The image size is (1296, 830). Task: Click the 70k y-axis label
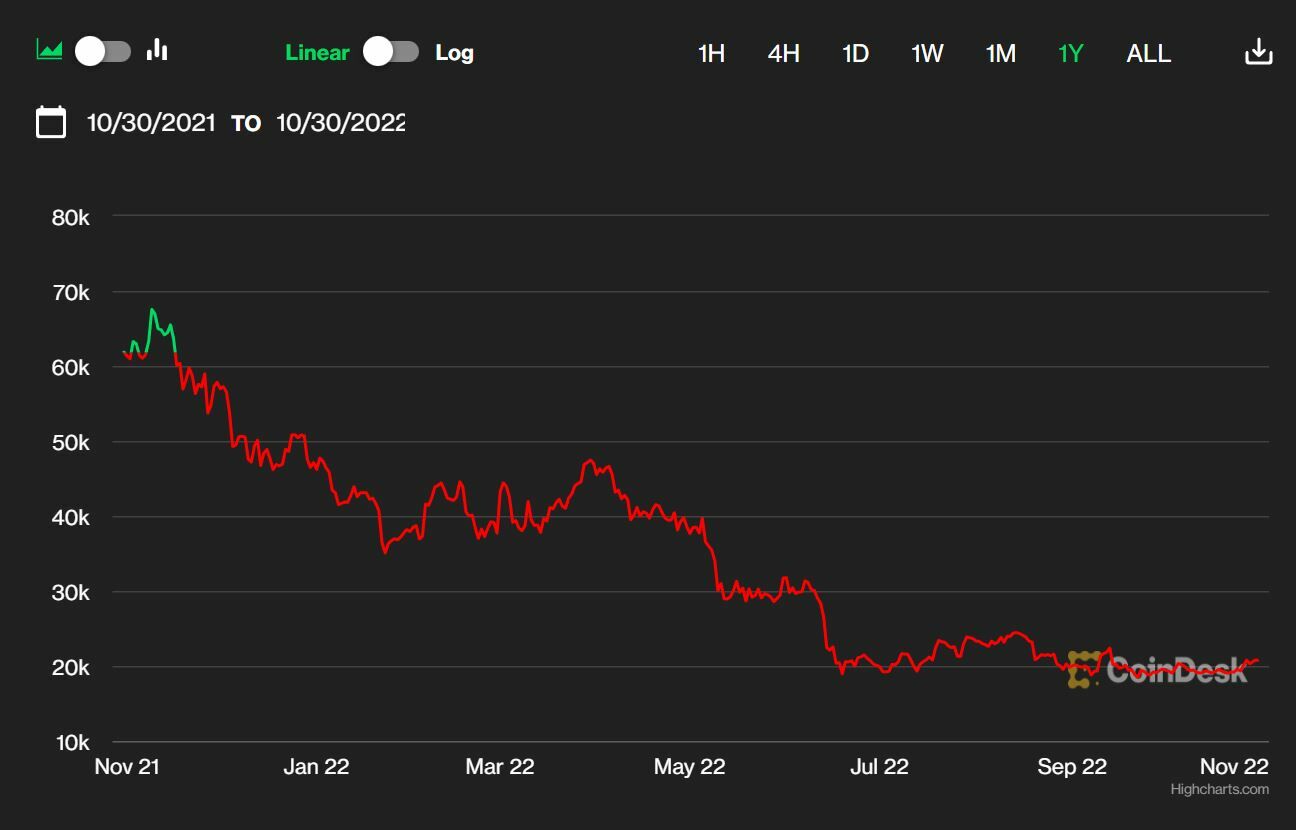71,293
